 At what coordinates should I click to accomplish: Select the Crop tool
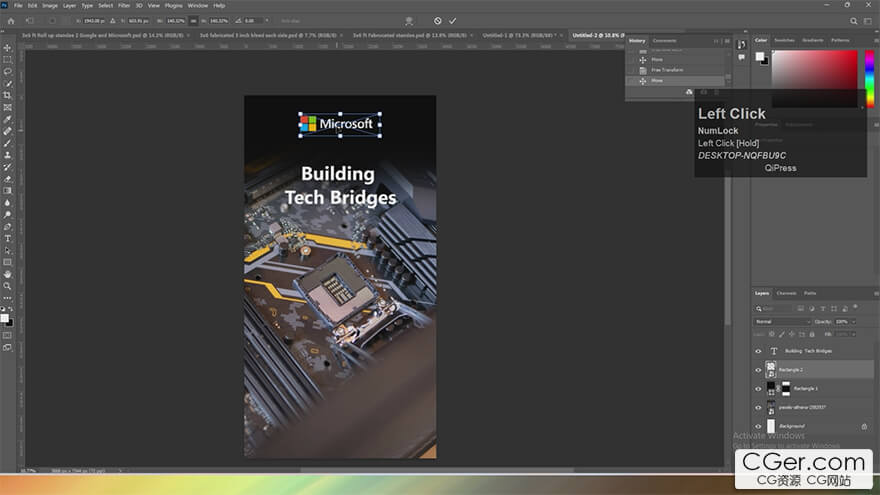coord(7,95)
